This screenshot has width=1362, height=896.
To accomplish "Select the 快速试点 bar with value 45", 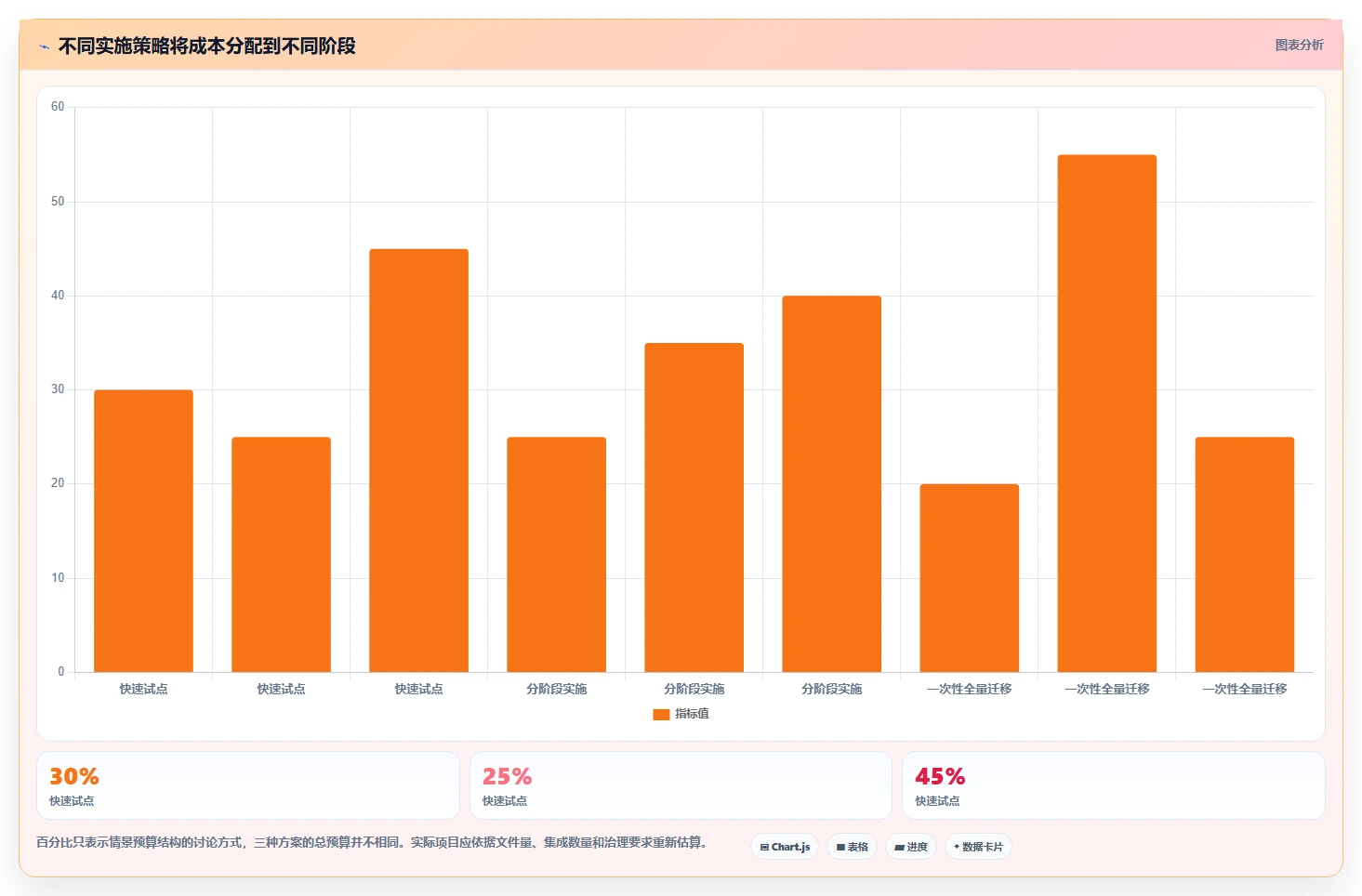I will pyautogui.click(x=418, y=460).
